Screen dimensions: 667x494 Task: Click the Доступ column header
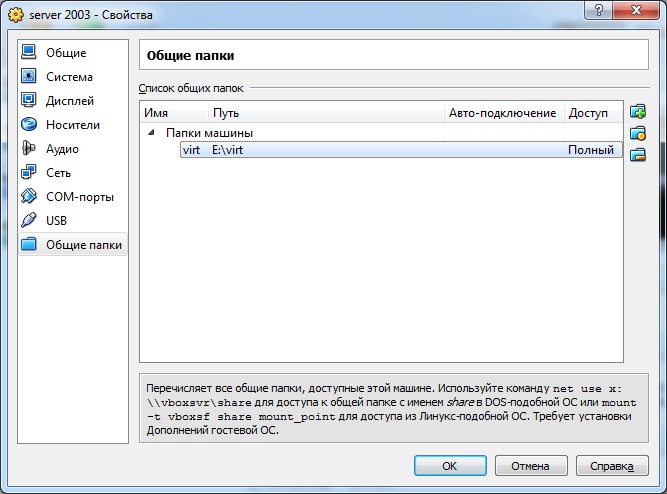point(593,113)
